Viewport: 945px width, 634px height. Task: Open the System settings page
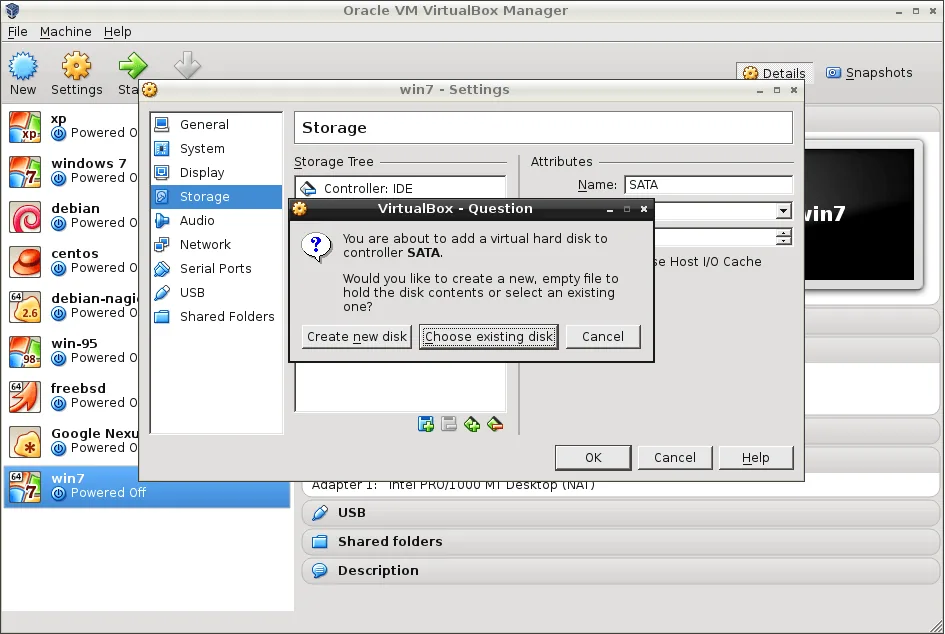coord(203,148)
